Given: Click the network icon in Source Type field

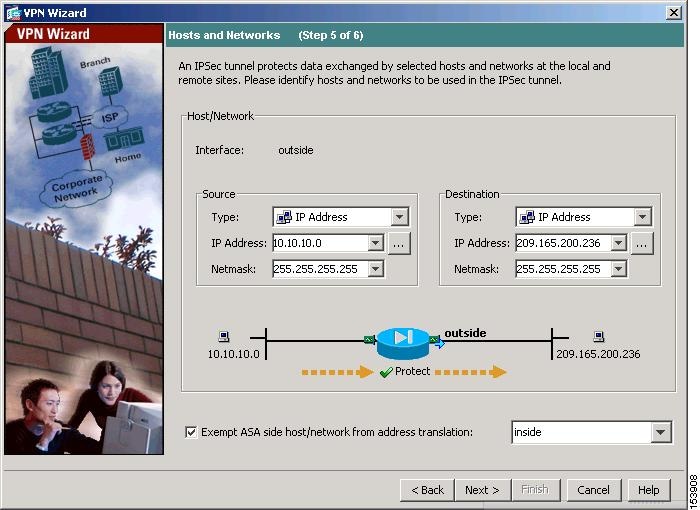Looking at the screenshot, I should [x=284, y=217].
